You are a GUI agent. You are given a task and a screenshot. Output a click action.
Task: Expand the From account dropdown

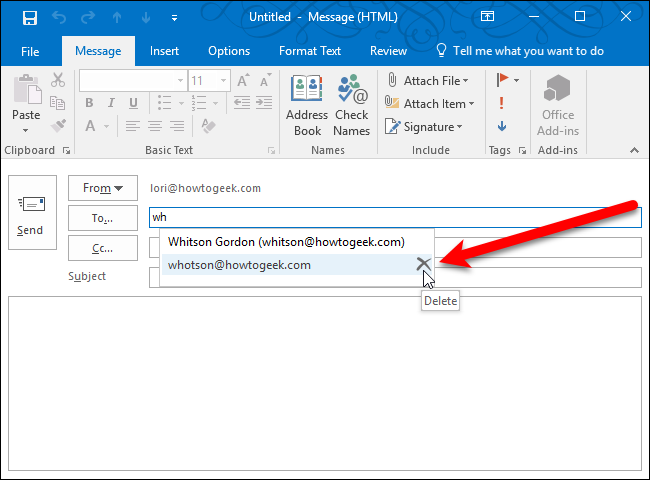click(103, 188)
